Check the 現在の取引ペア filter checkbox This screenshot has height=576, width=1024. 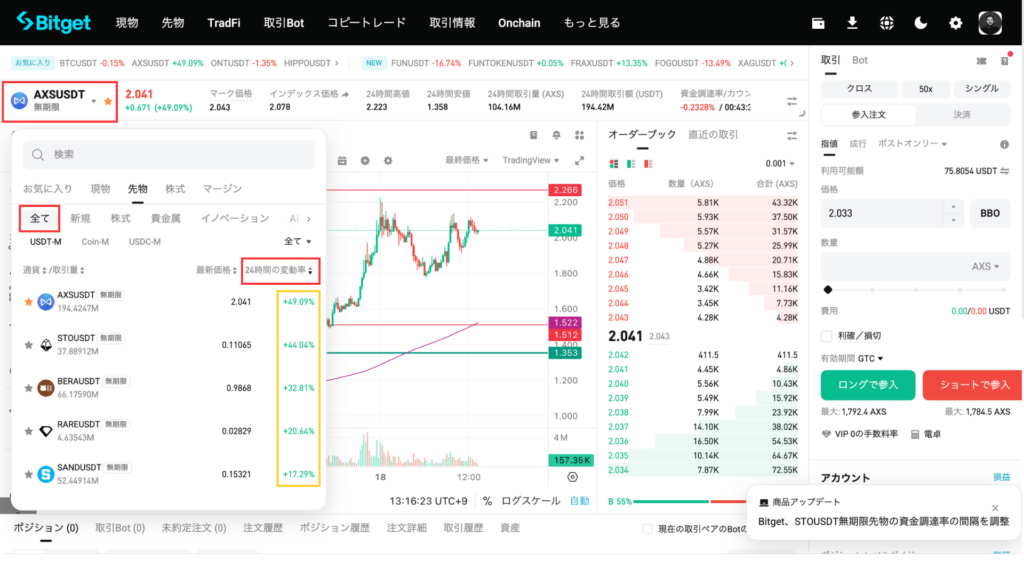646,529
